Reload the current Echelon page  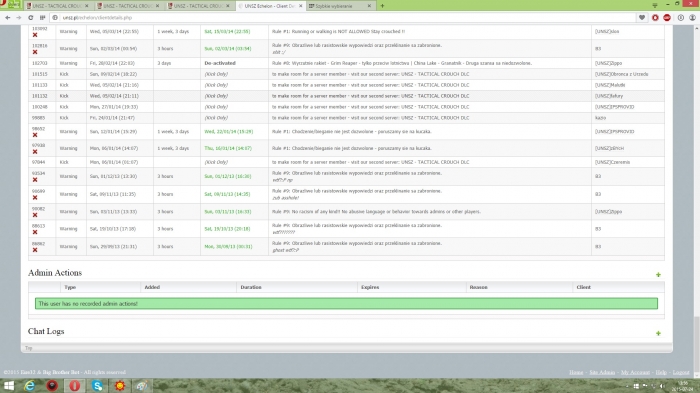(30, 17)
